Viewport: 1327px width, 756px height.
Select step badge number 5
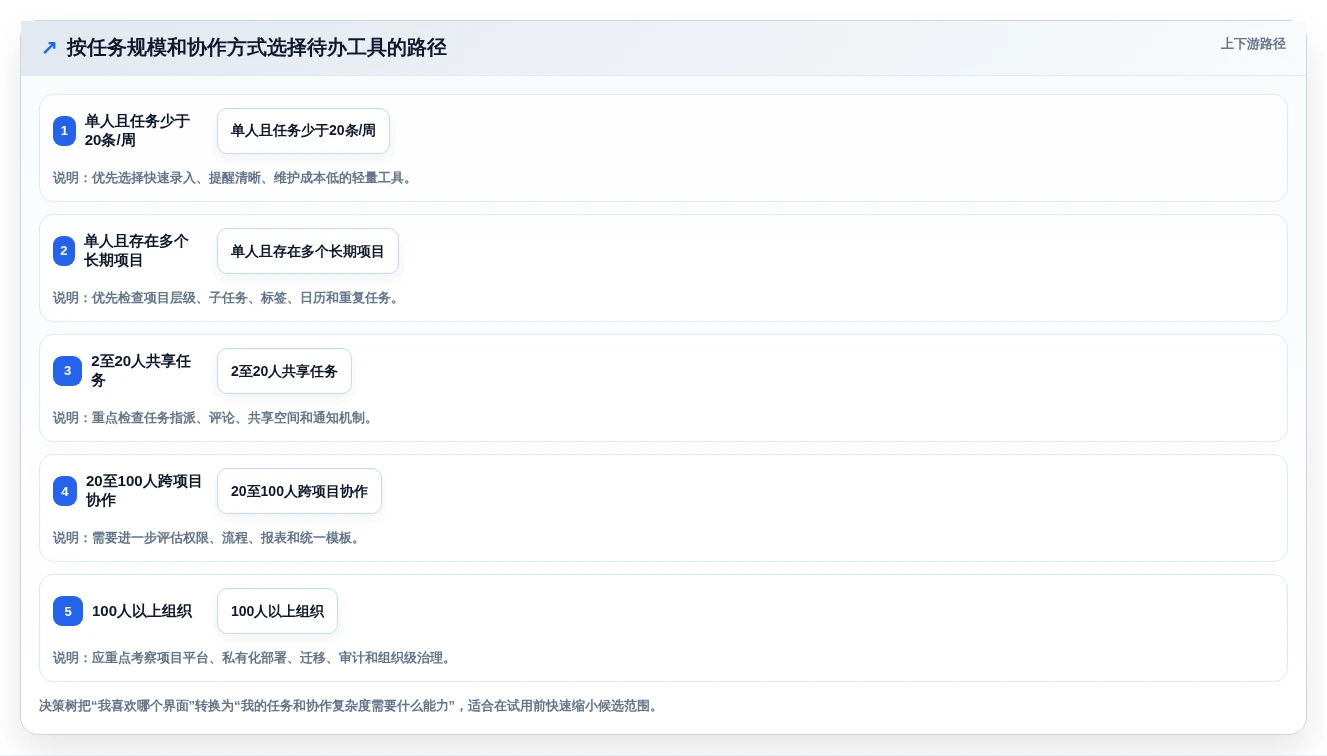[x=68, y=611]
